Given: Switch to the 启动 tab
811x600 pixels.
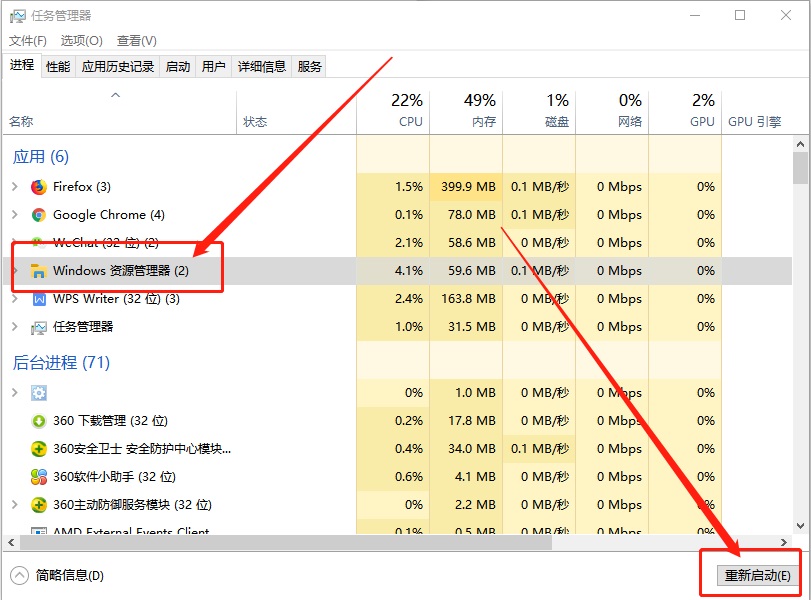Looking at the screenshot, I should coord(178,67).
